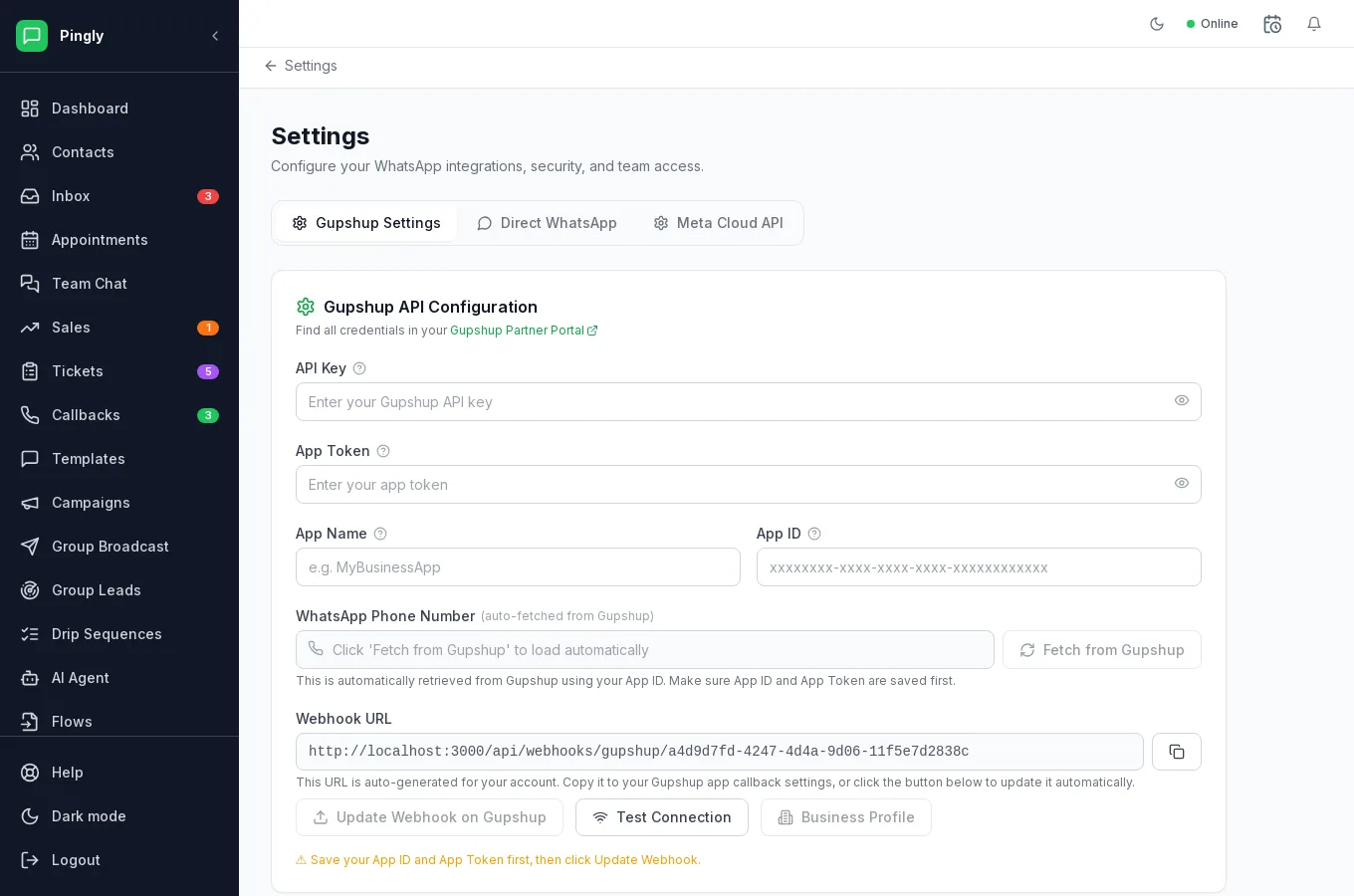Select the Gupshup Settings tab
This screenshot has height=896, width=1354.
(x=366, y=223)
